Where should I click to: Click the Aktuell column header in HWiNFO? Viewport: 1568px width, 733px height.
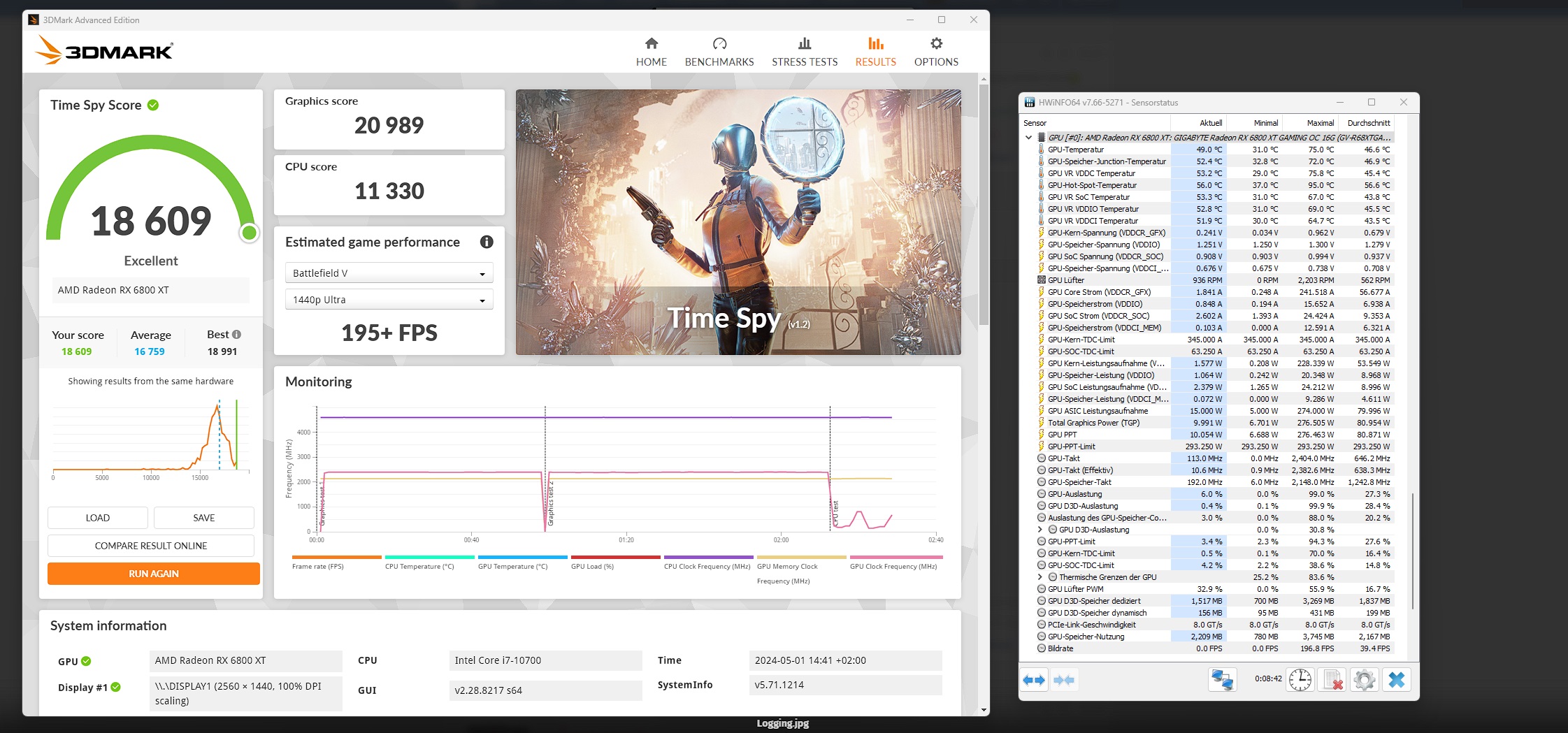tap(1211, 123)
